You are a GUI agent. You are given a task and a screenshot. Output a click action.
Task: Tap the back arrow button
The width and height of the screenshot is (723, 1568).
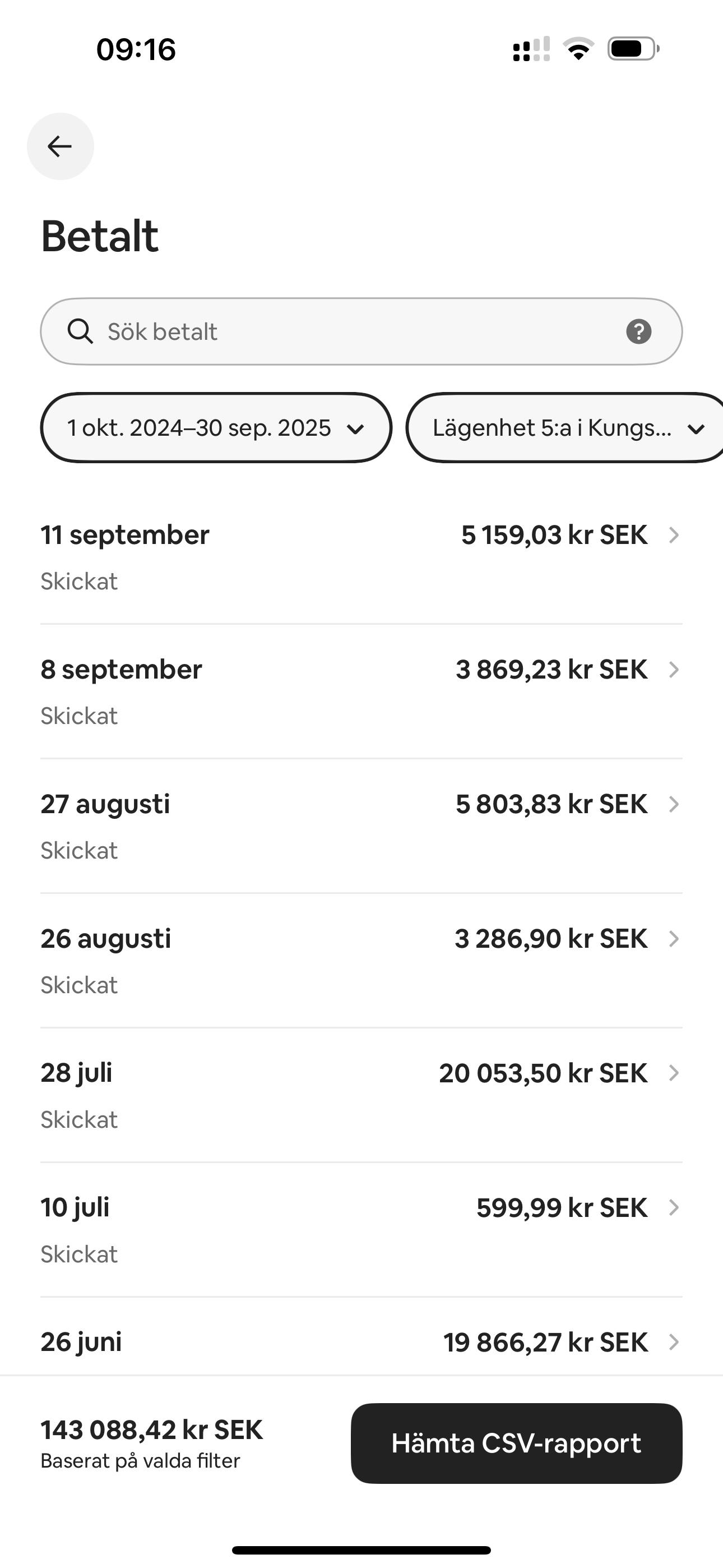coord(61,147)
